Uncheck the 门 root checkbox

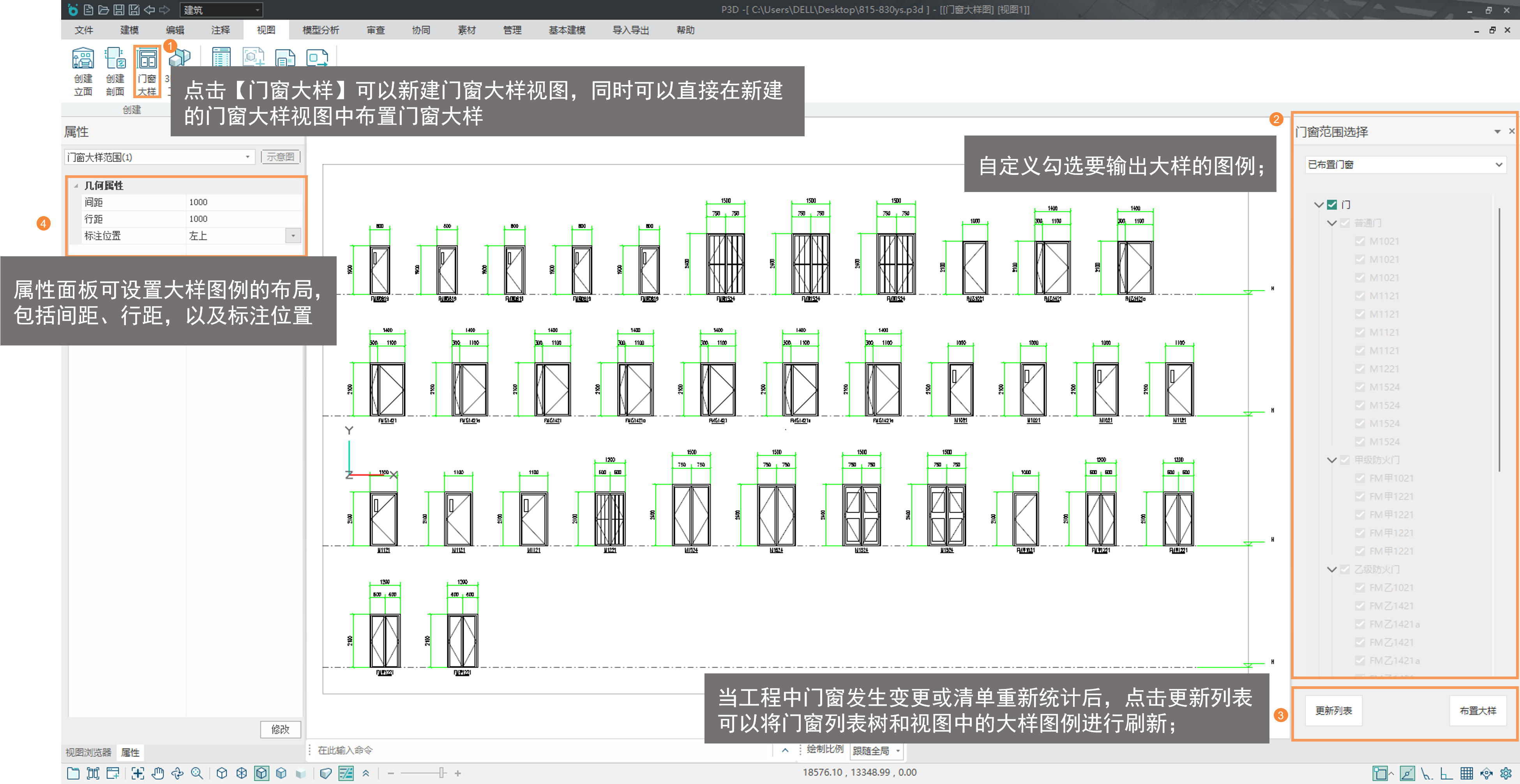[x=1332, y=205]
